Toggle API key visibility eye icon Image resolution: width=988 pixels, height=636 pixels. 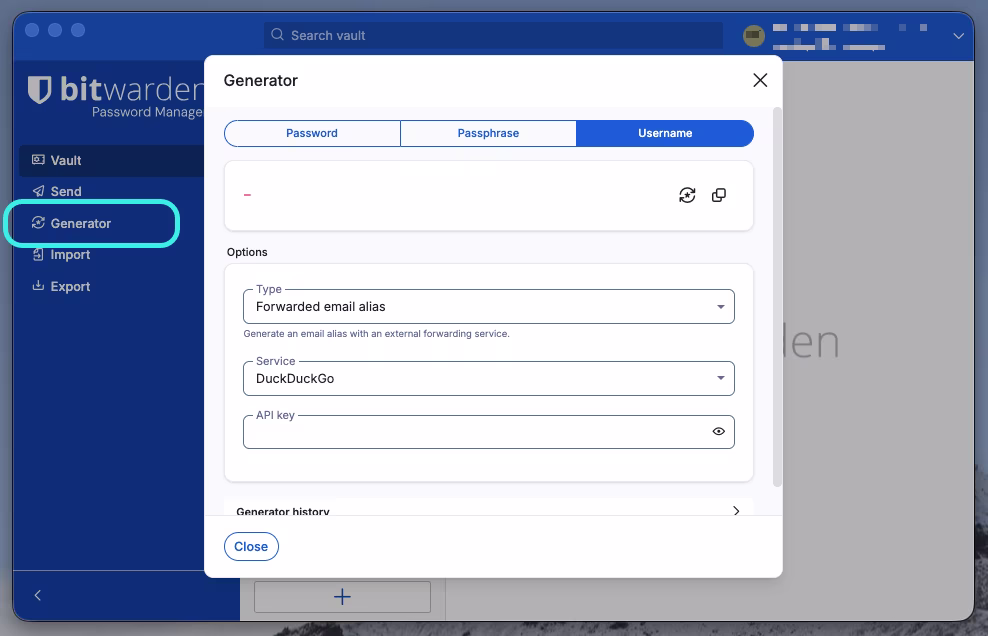coord(718,432)
